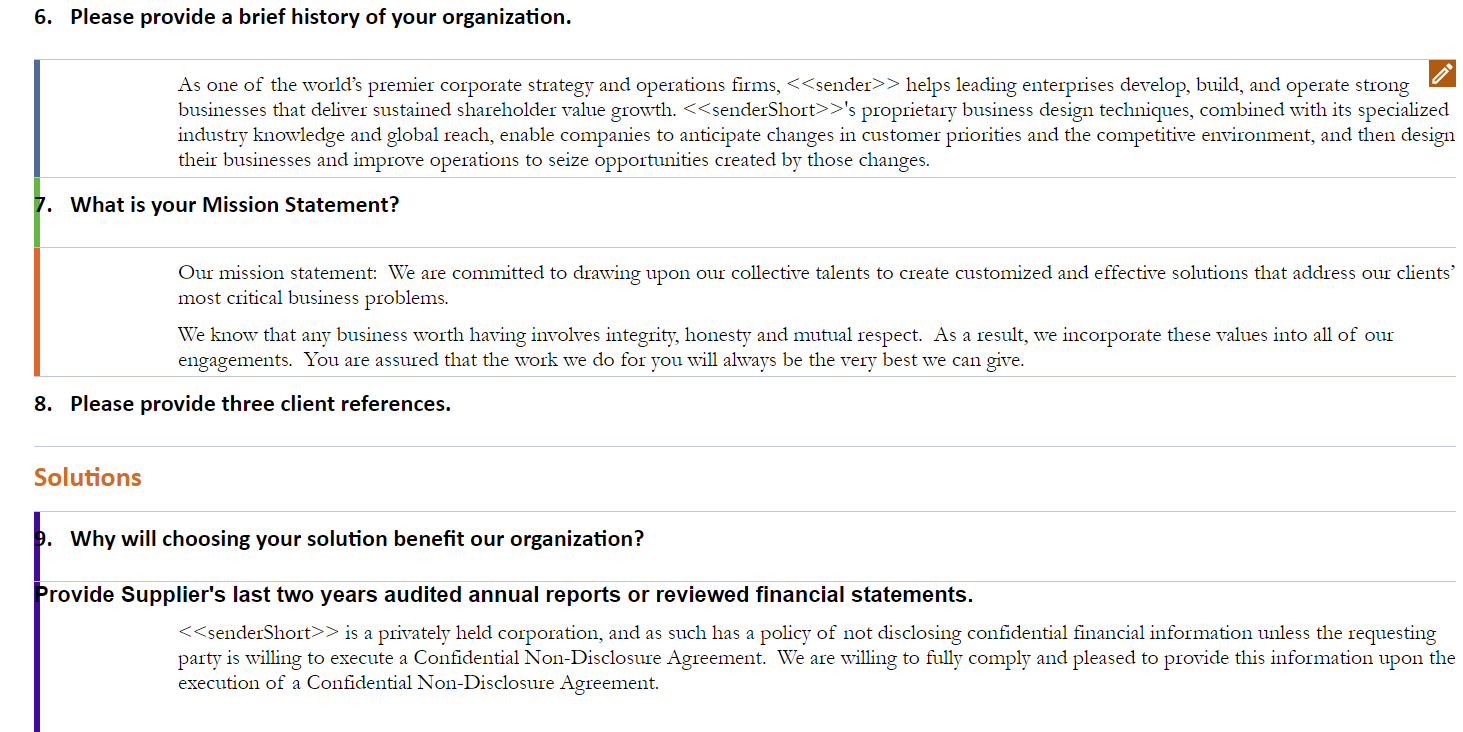Image resolution: width=1463 pixels, height=732 pixels.
Task: Click the pencil edit icon on history answer
Action: coord(1442,73)
